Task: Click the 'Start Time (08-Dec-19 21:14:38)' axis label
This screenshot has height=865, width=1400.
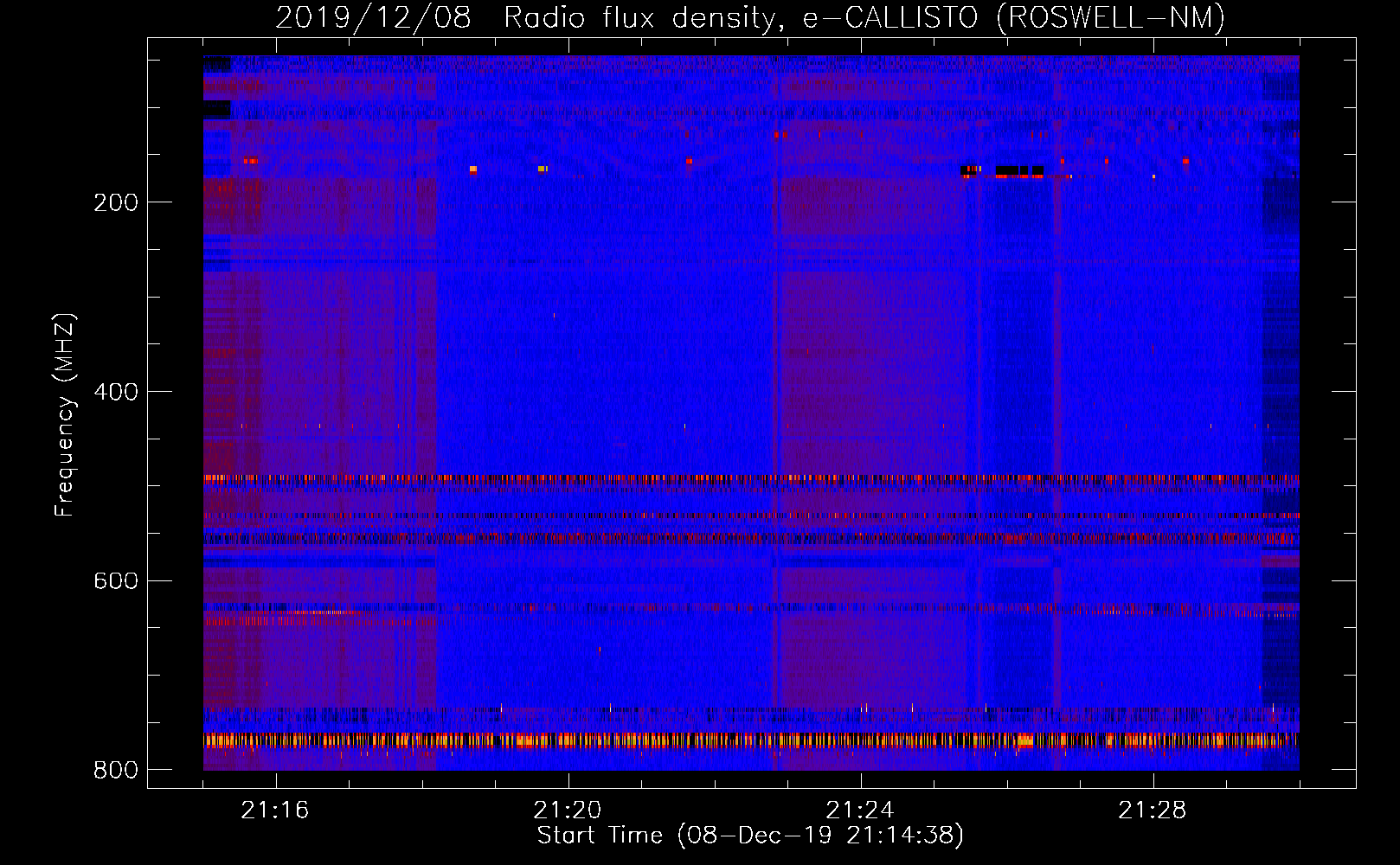Action: click(750, 836)
